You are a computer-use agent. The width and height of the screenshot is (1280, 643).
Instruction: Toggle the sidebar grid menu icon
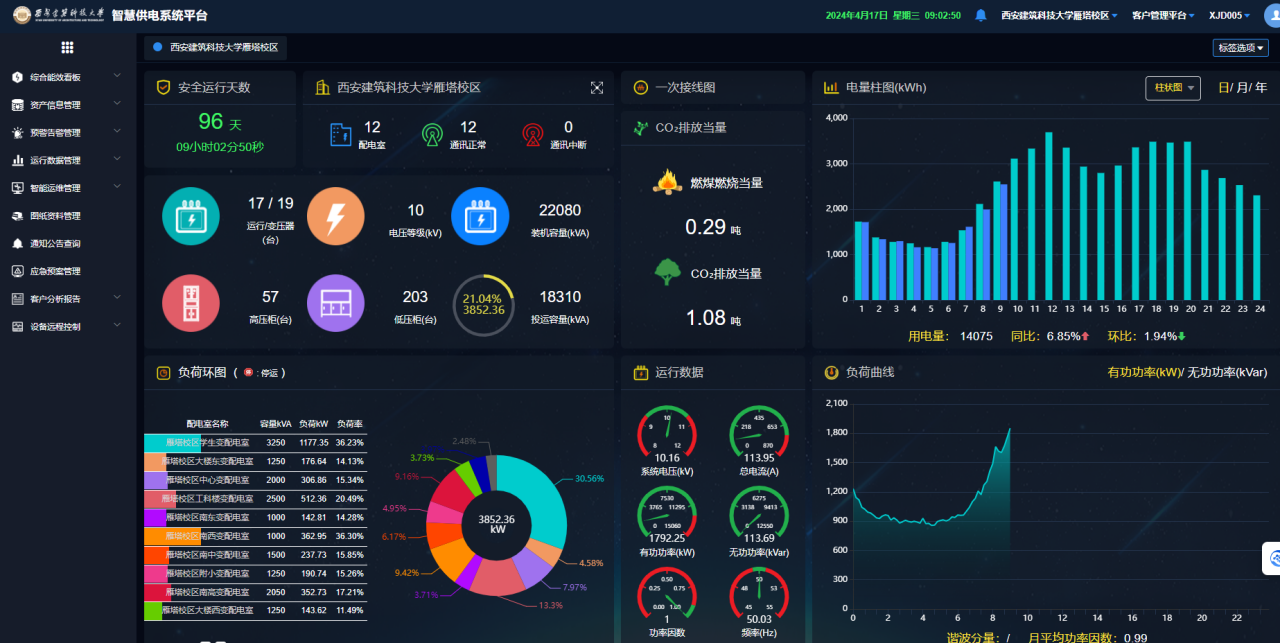click(68, 47)
